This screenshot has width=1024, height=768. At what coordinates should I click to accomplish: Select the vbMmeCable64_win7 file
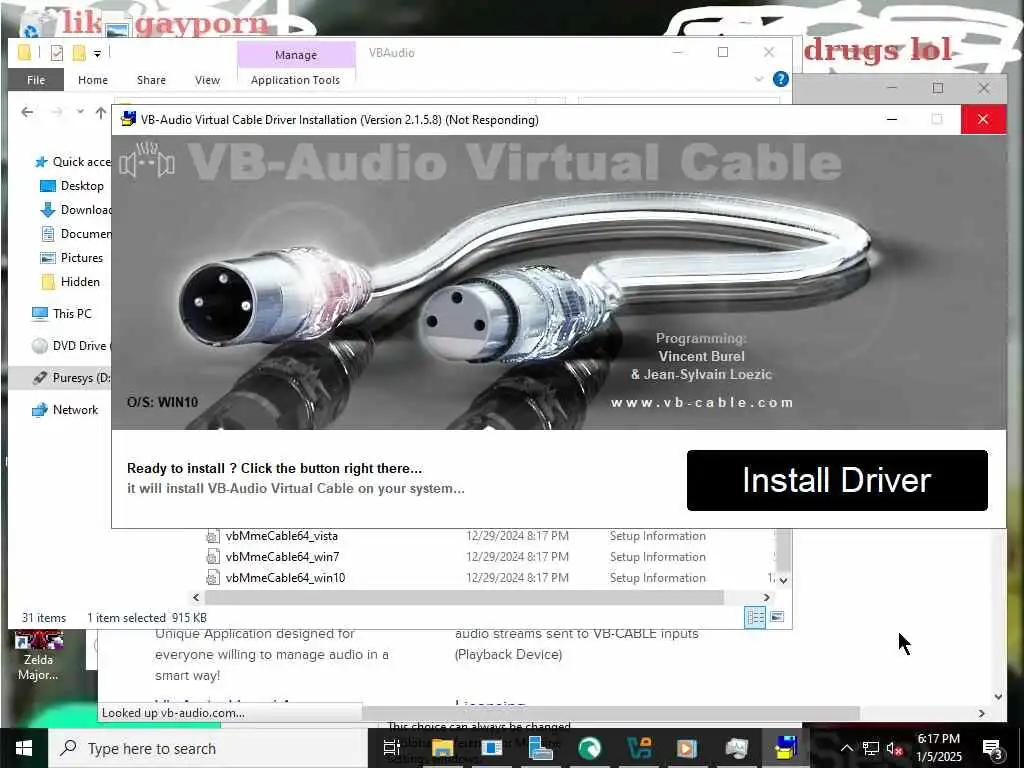click(x=282, y=556)
